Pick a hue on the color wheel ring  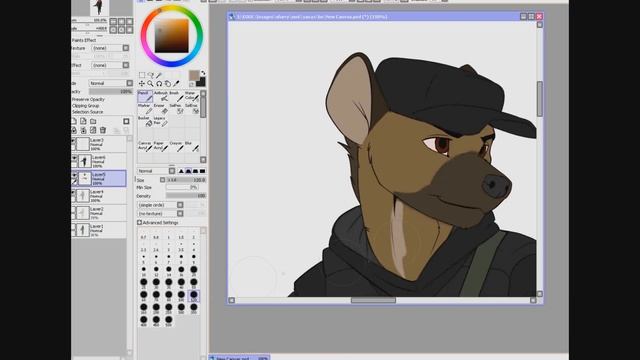coord(171,9)
